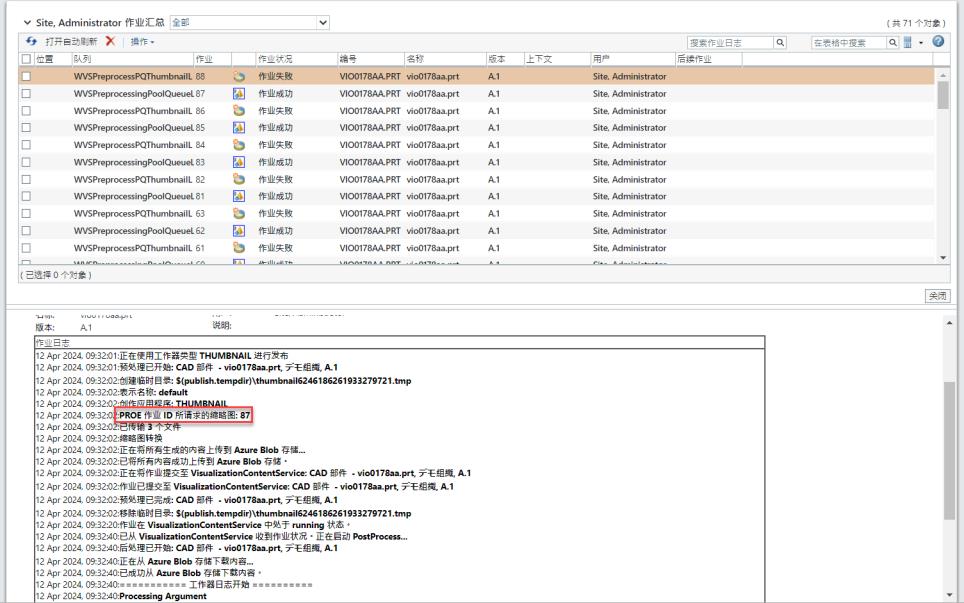Click the magnifier icon beside 在表格中搜索
This screenshot has width=964, height=603.
tap(893, 42)
